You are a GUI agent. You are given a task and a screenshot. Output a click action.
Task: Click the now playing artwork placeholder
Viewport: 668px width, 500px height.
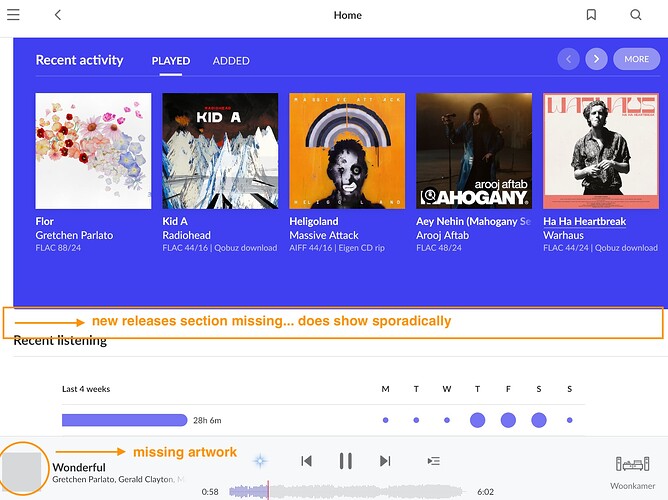[x=22, y=471]
